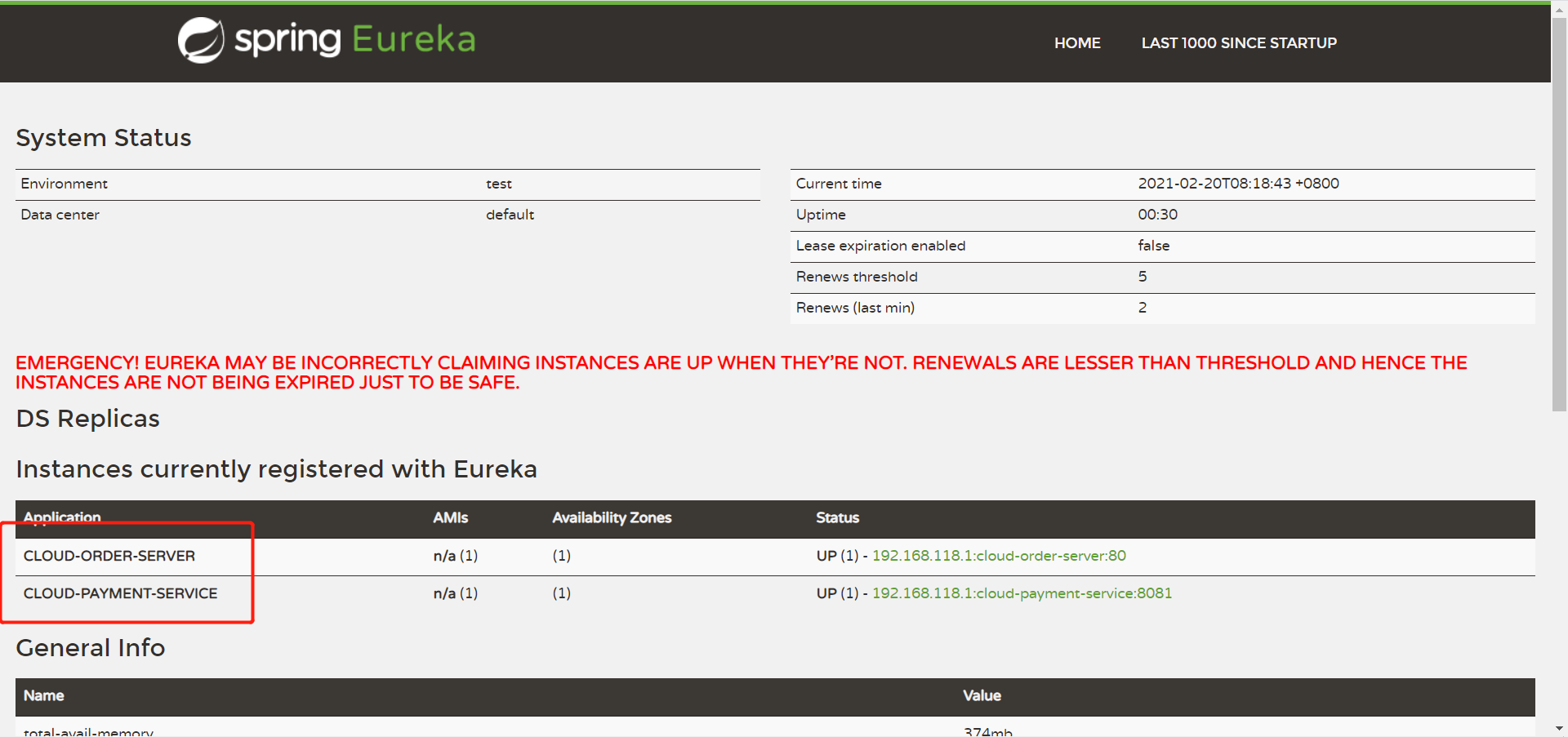Open the HOME nav item
Viewport: 1568px width, 737px height.
[x=1077, y=43]
